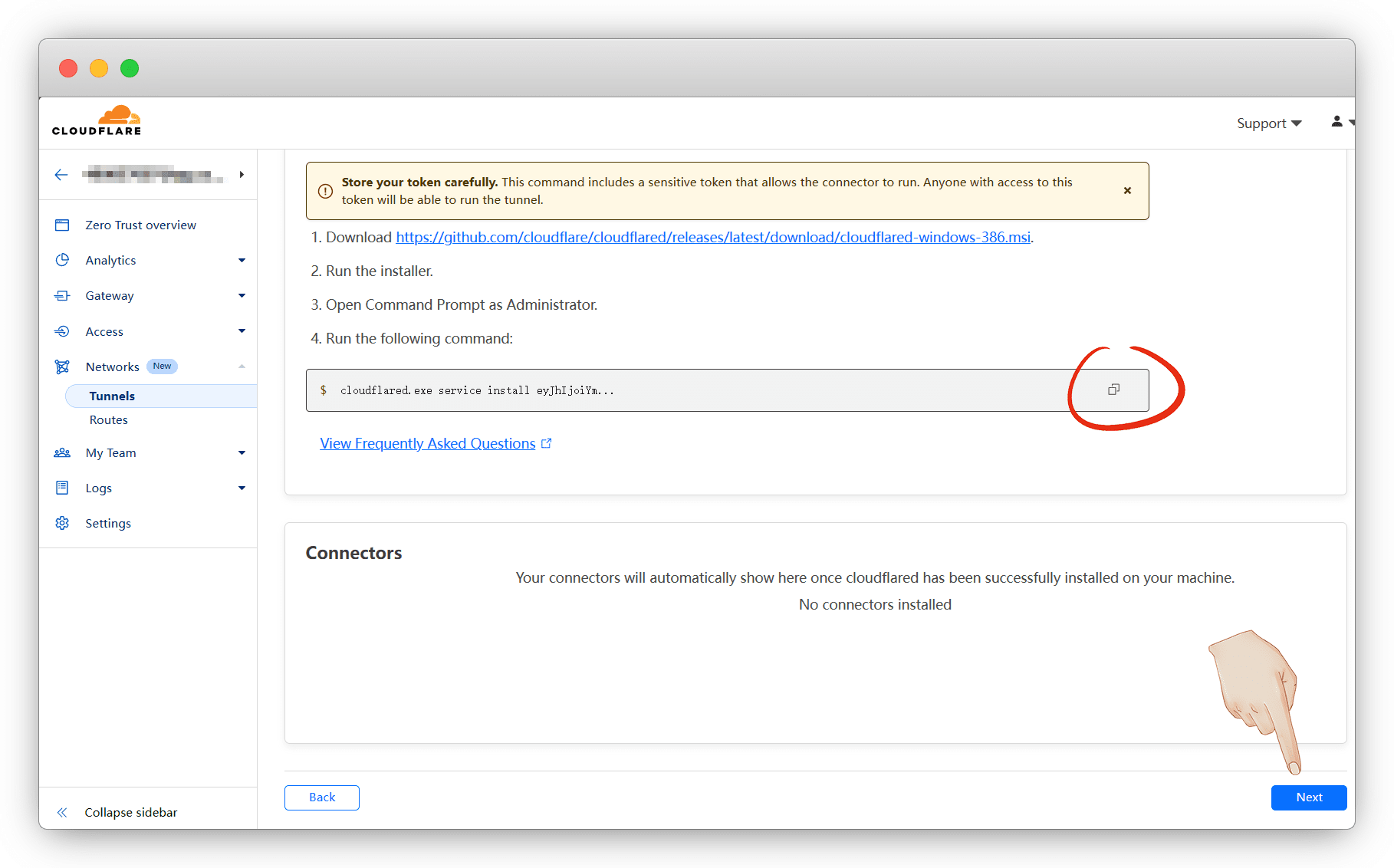Click the Settings gear icon

point(62,523)
